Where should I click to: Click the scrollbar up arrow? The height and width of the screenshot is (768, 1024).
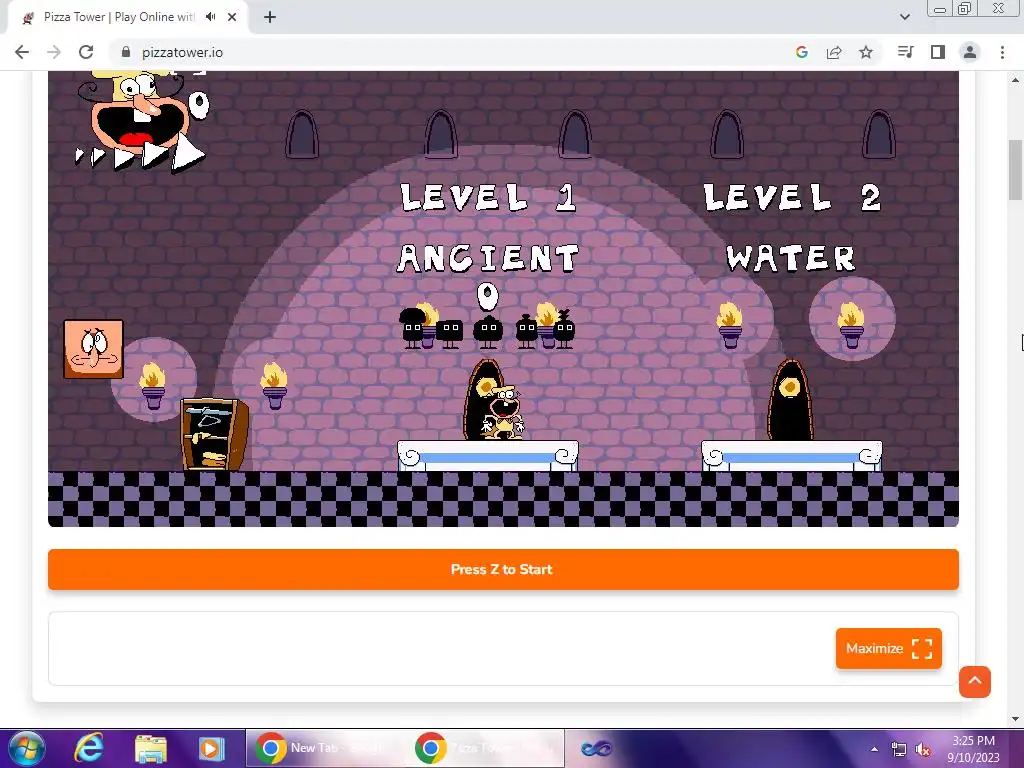click(x=1015, y=80)
